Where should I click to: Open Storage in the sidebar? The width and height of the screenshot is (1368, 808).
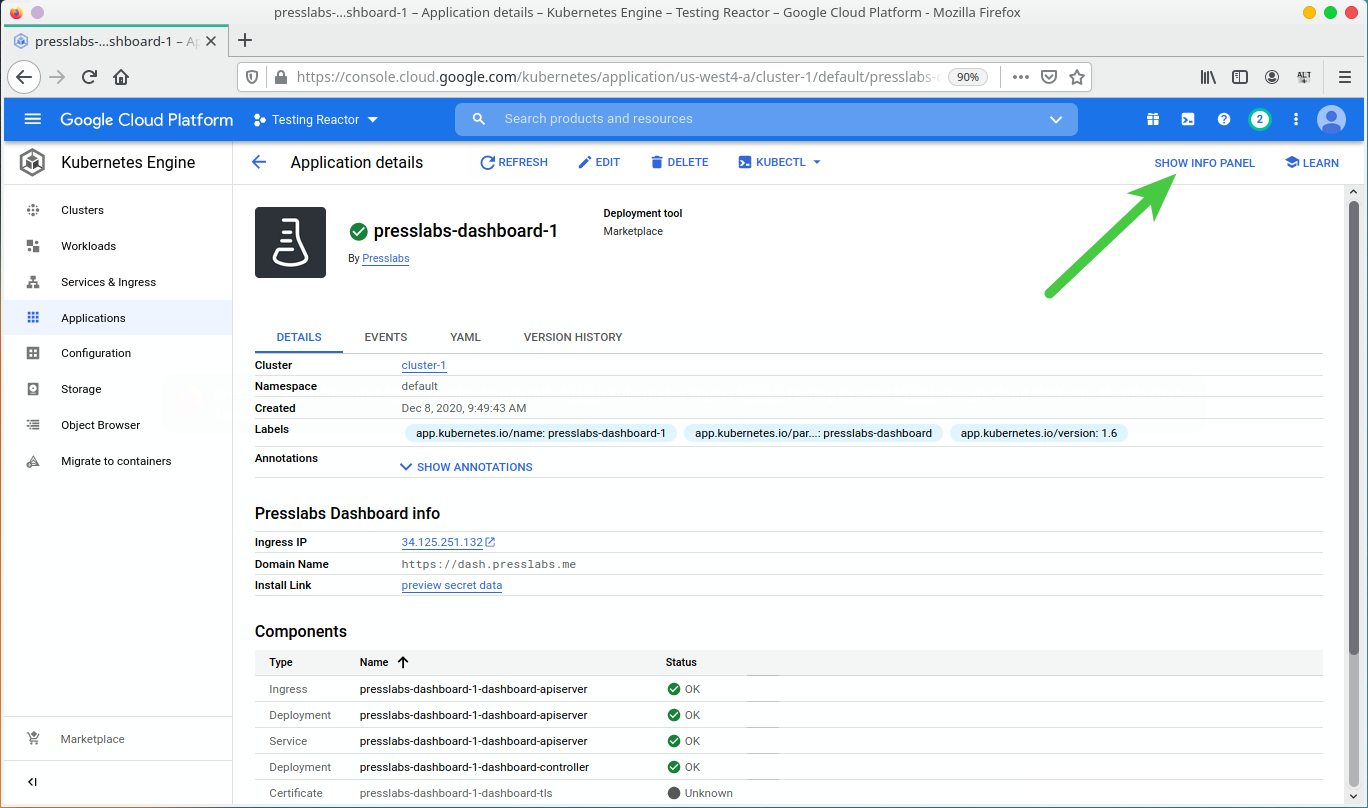(118, 389)
